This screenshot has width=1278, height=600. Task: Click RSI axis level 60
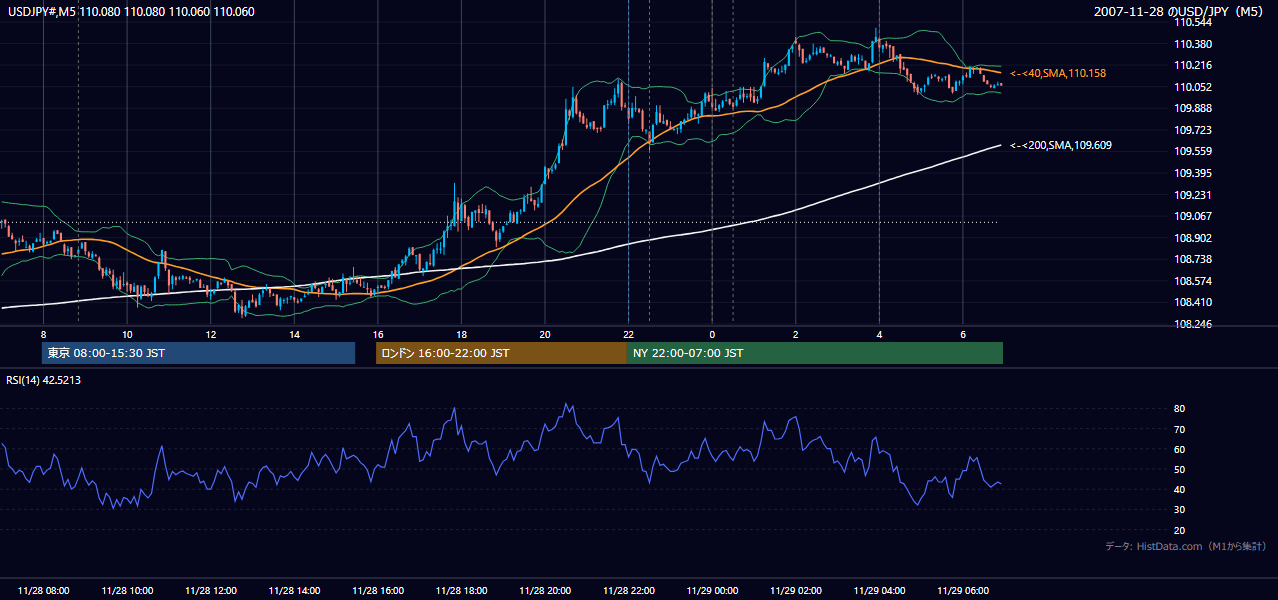pyautogui.click(x=1180, y=450)
